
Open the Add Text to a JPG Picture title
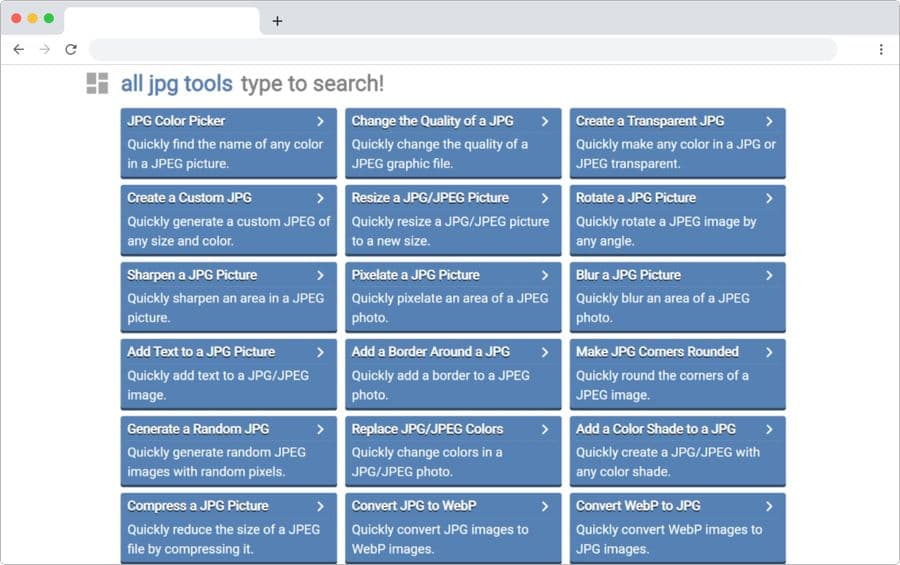pos(201,351)
